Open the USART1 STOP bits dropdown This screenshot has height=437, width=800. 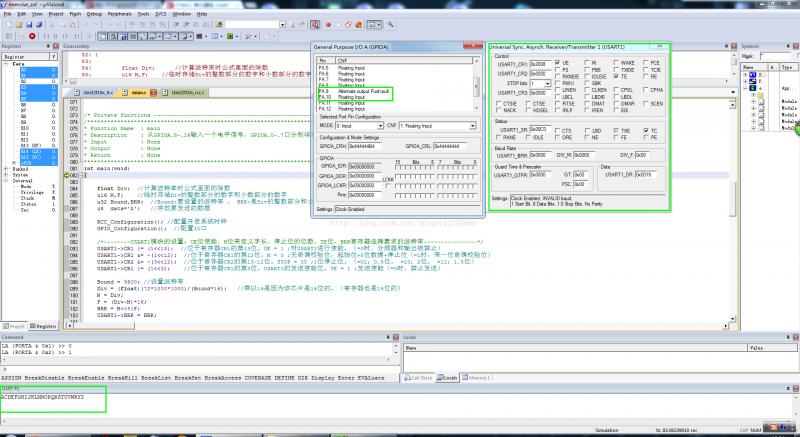548,83
